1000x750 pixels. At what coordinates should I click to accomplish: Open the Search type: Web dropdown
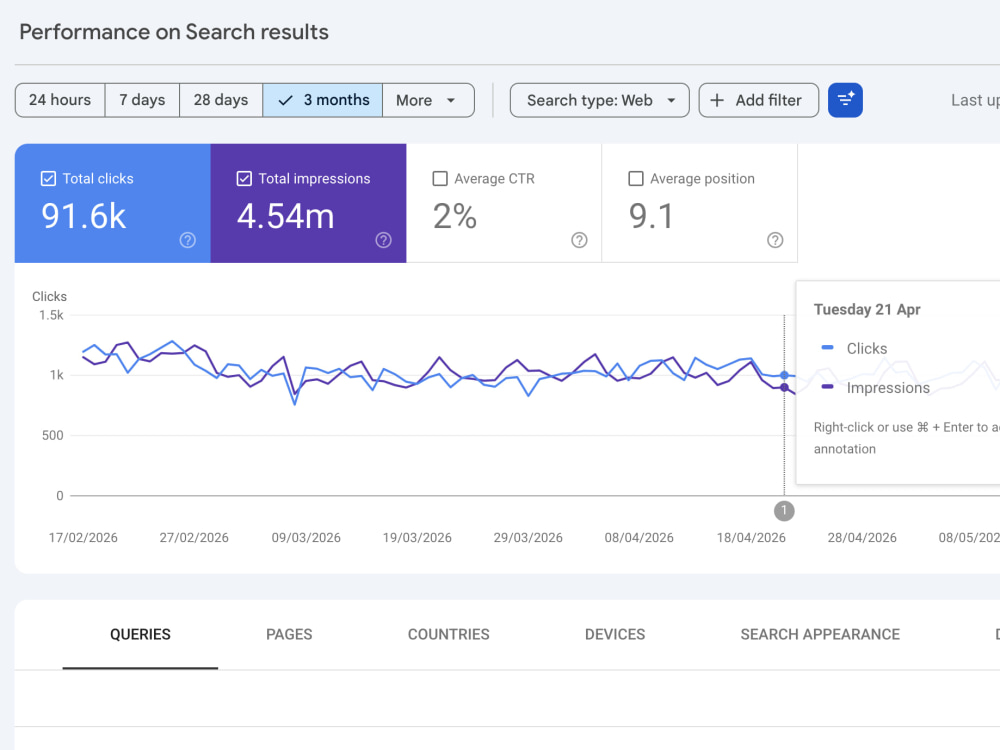(x=599, y=100)
